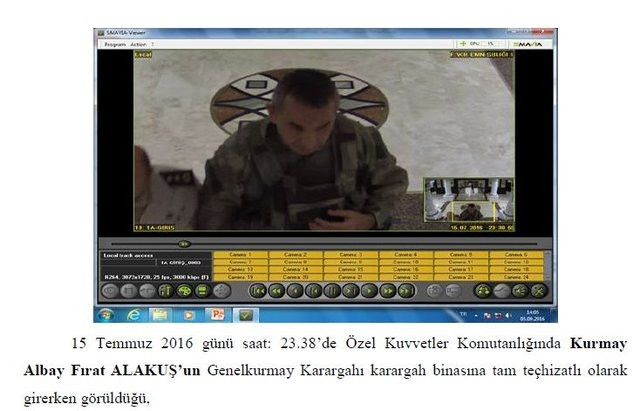Click the fast rewind button
This screenshot has width=640, height=411.
coord(277,291)
